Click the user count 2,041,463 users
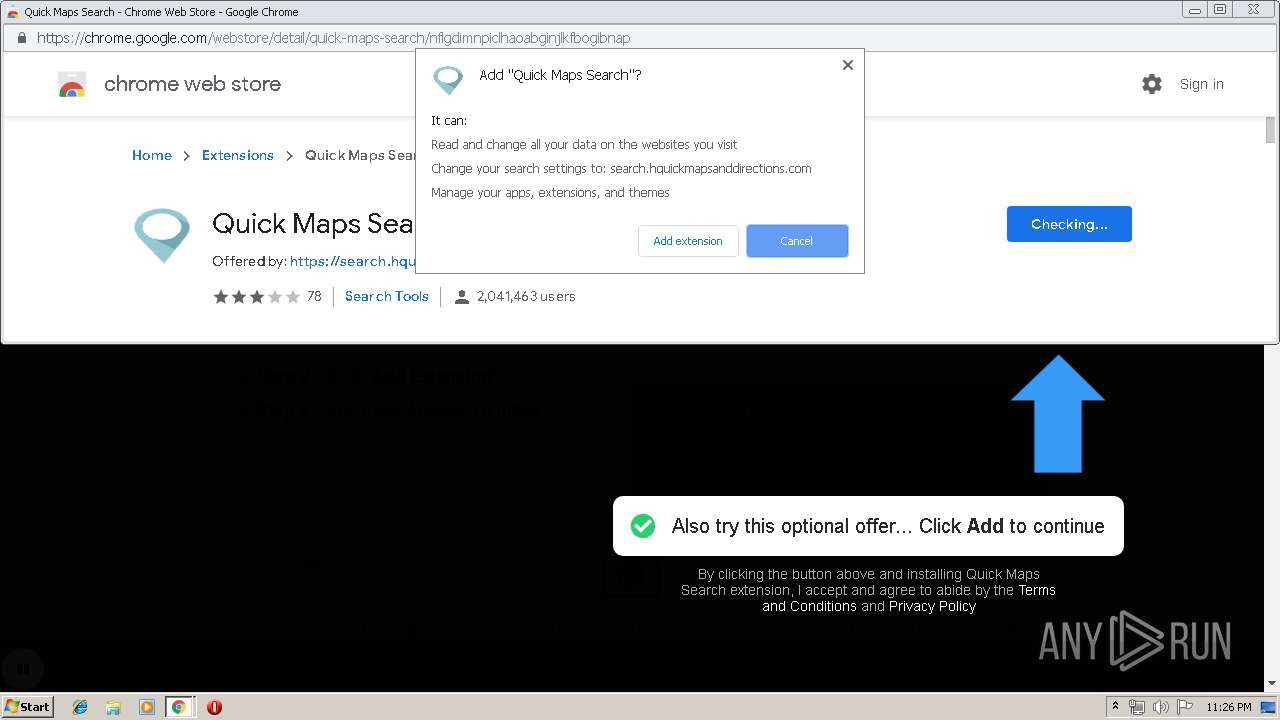The image size is (1280, 720). click(x=526, y=296)
